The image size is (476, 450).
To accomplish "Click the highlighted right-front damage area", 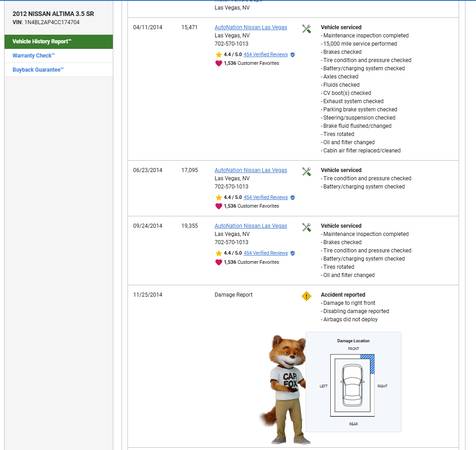I will (369, 363).
